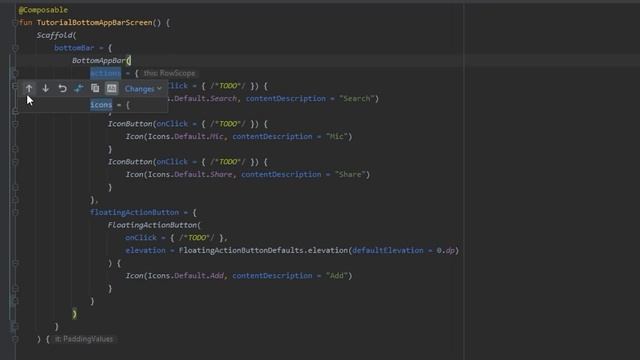This screenshot has height=360, width=640.
Task: Click the "Search" string literal
Action: [357, 98]
